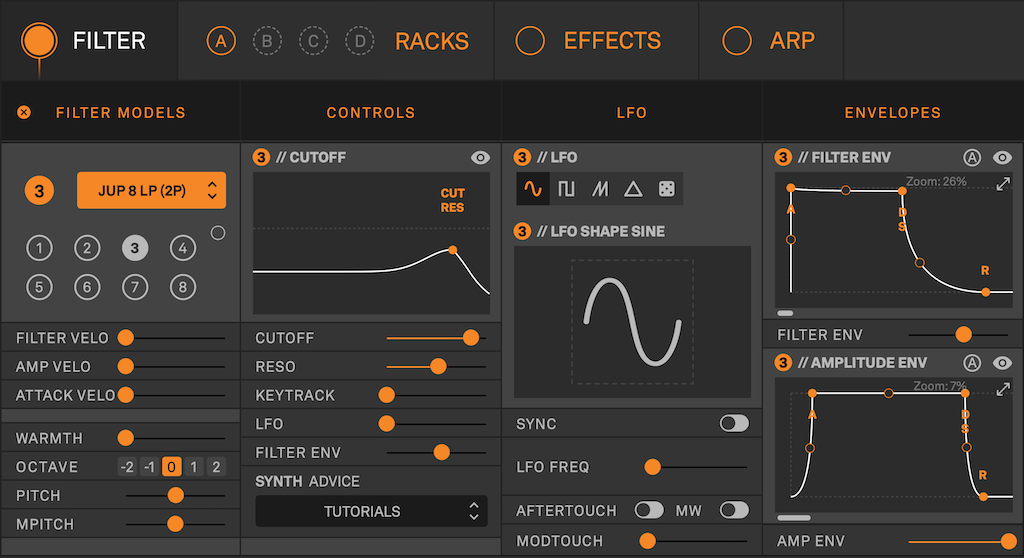Select the random dice LFO waveform icon
Screen dimensions: 1024x558
667,189
